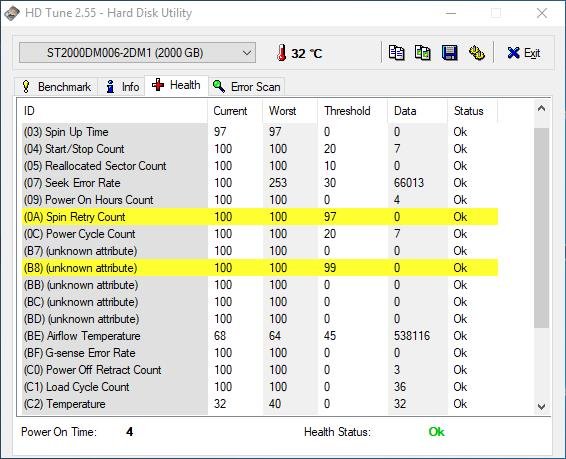Select the (BC) unknown attribute row
The height and width of the screenshot is (459, 566).
point(260,302)
